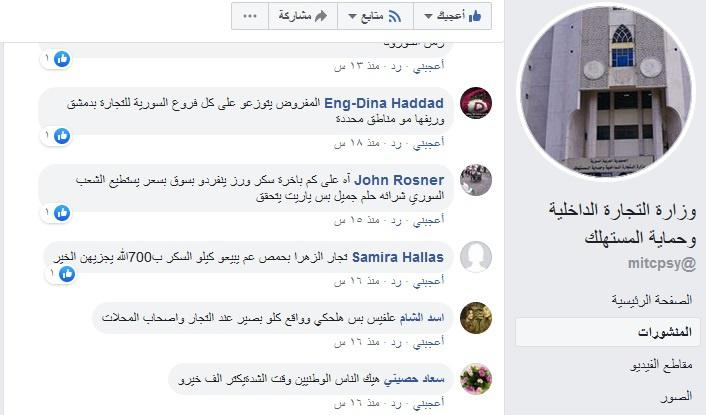Expand the متابع follow dropdown

352,17
